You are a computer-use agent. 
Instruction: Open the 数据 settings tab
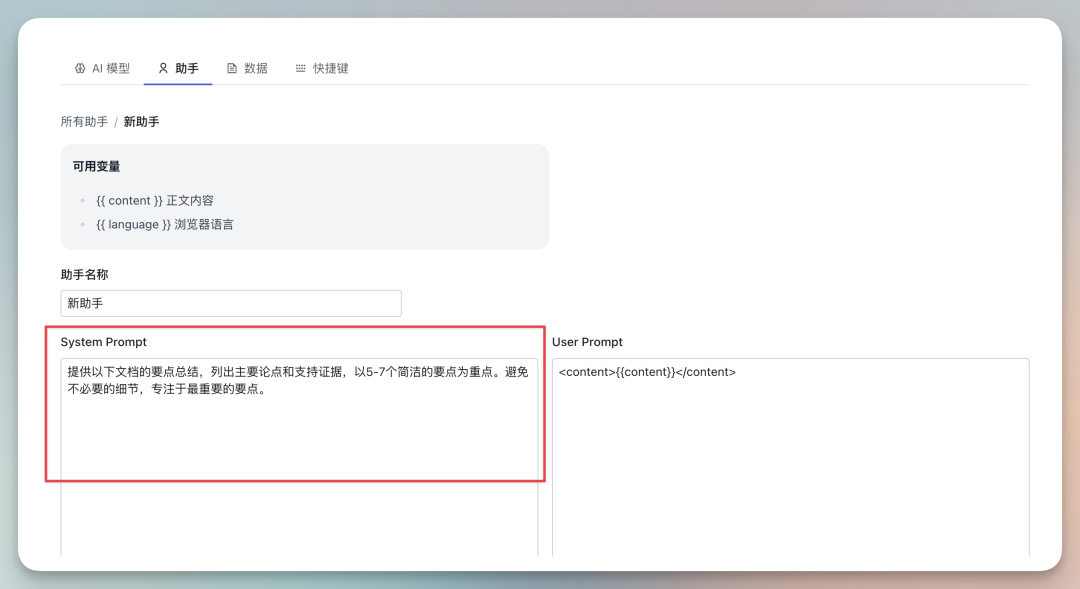pos(247,68)
